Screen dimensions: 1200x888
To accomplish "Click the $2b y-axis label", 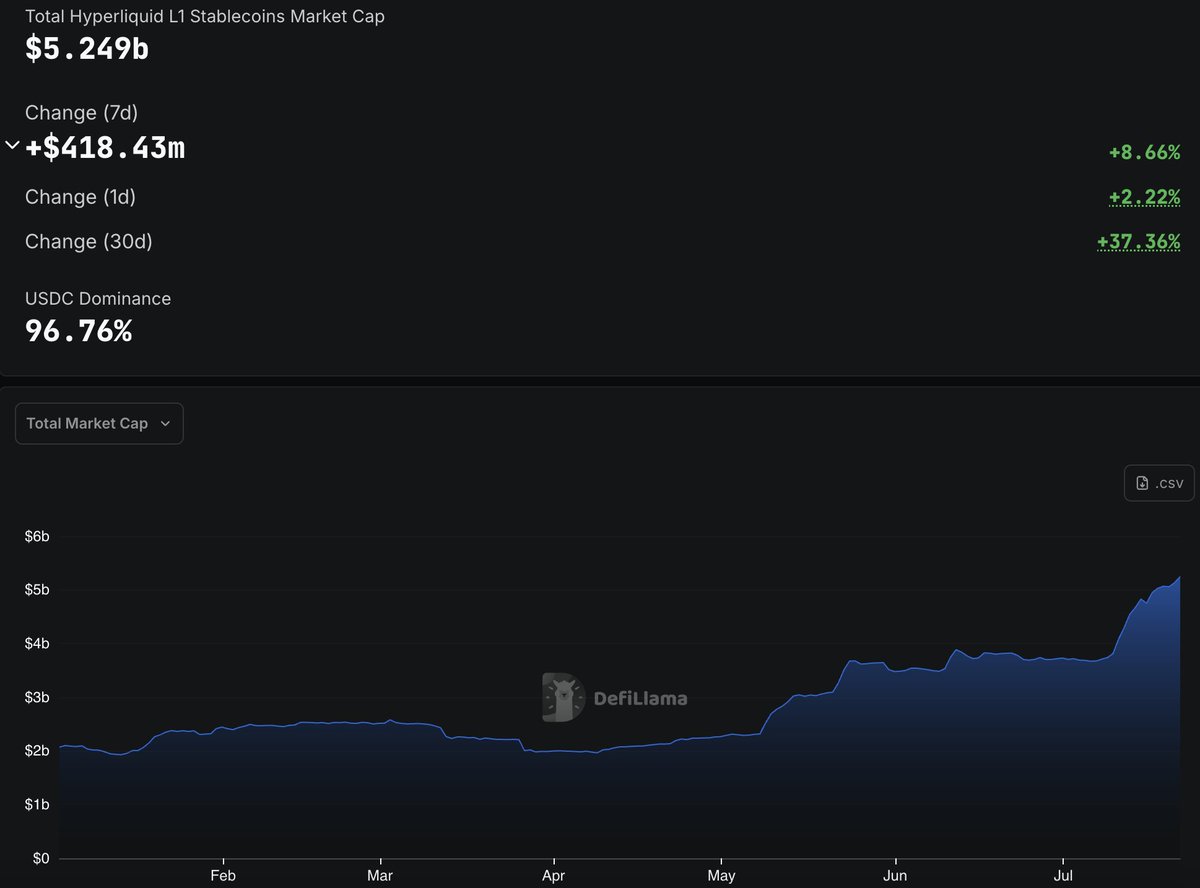I will 37,750.
